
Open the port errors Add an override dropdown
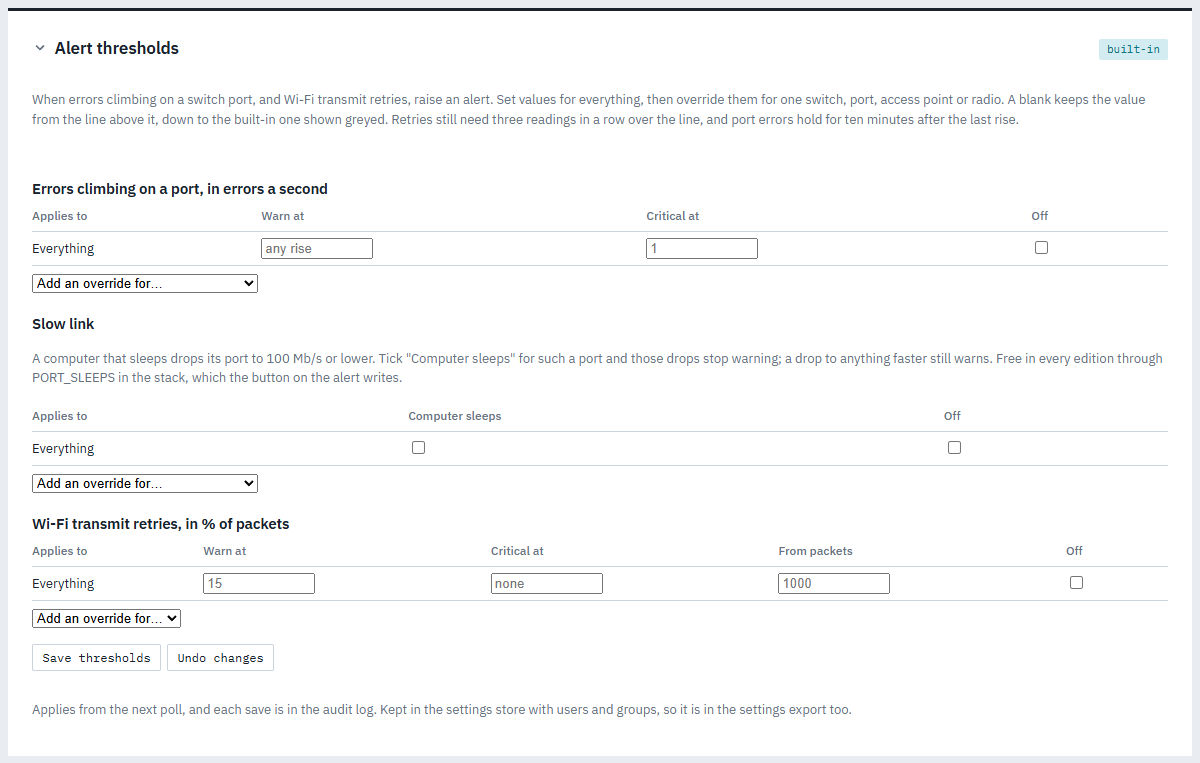[x=145, y=283]
